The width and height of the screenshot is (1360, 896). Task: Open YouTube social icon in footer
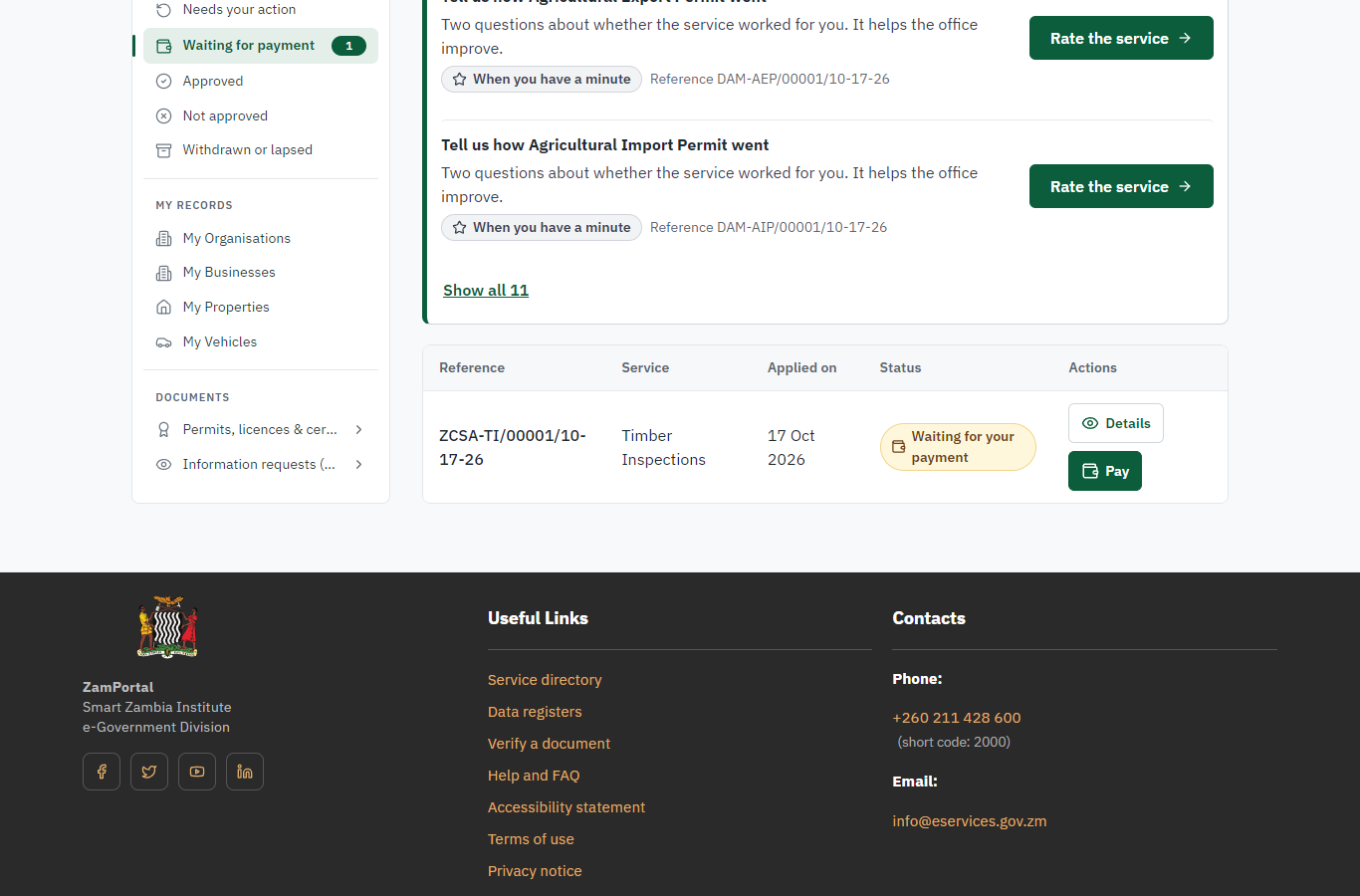point(197,772)
